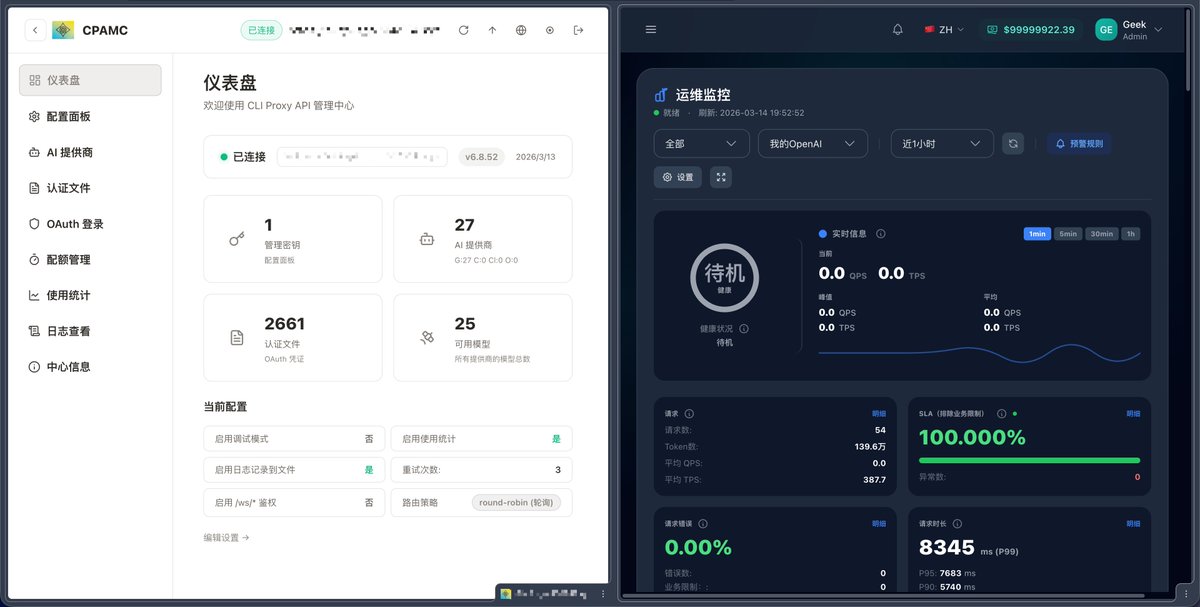1200x607 pixels.
Task: Open the hamburger menu in the monitoring window
Action: click(651, 30)
